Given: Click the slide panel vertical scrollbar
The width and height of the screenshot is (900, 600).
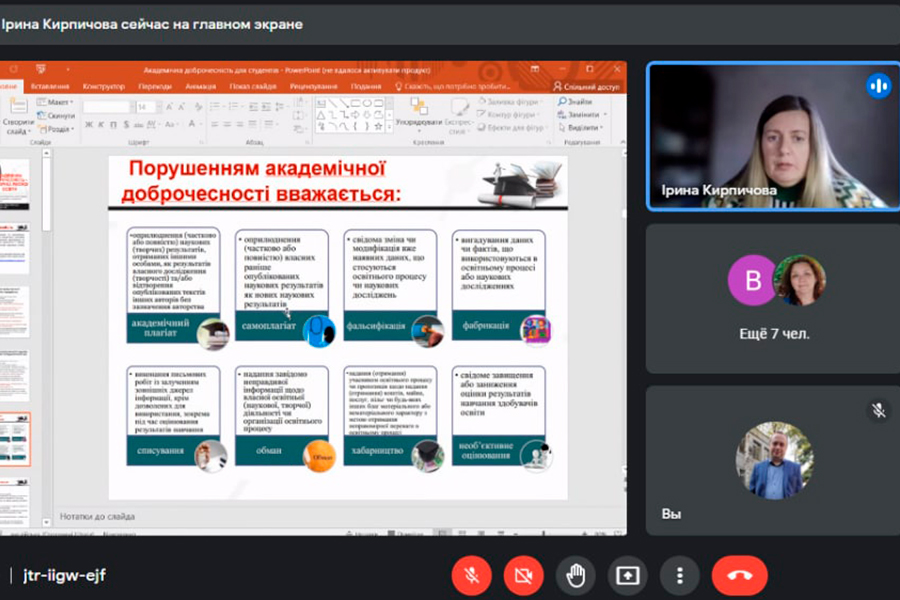Looking at the screenshot, I should coord(46,300).
